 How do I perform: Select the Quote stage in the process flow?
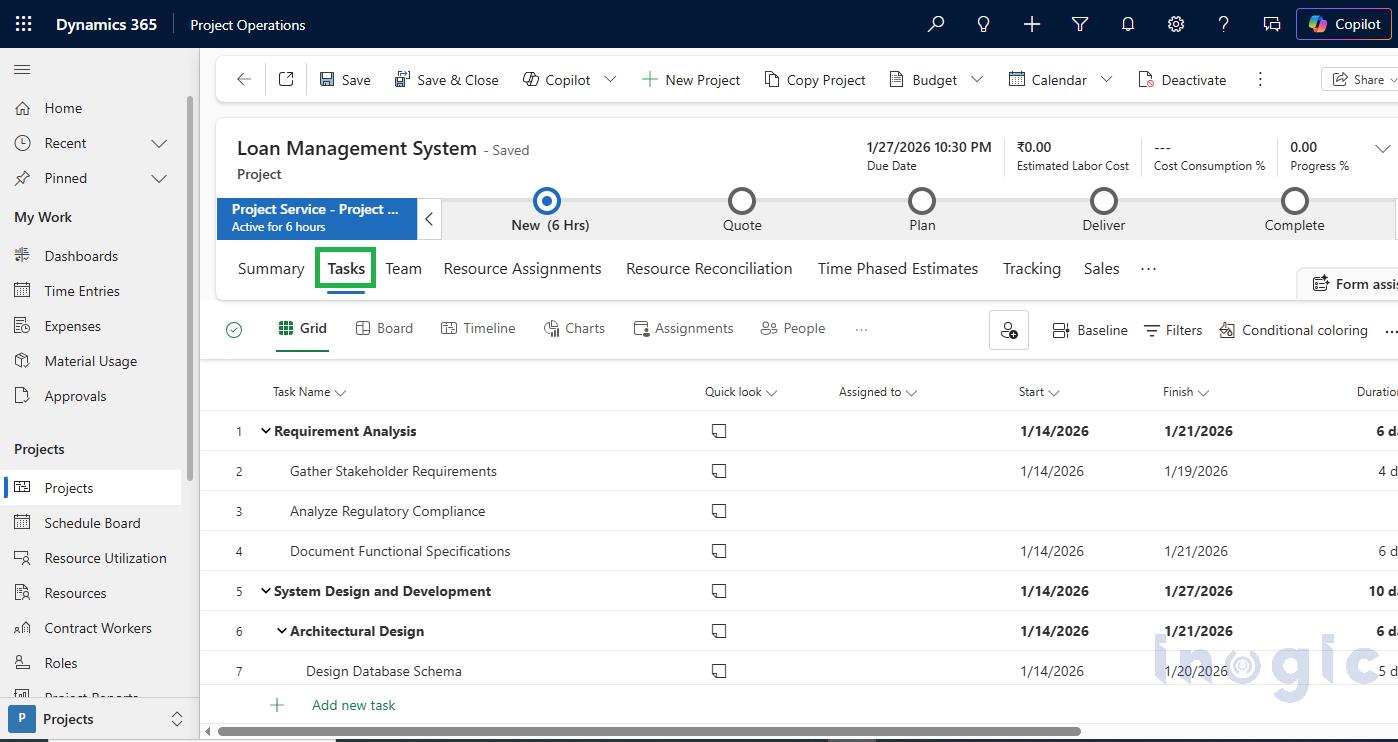coord(741,200)
